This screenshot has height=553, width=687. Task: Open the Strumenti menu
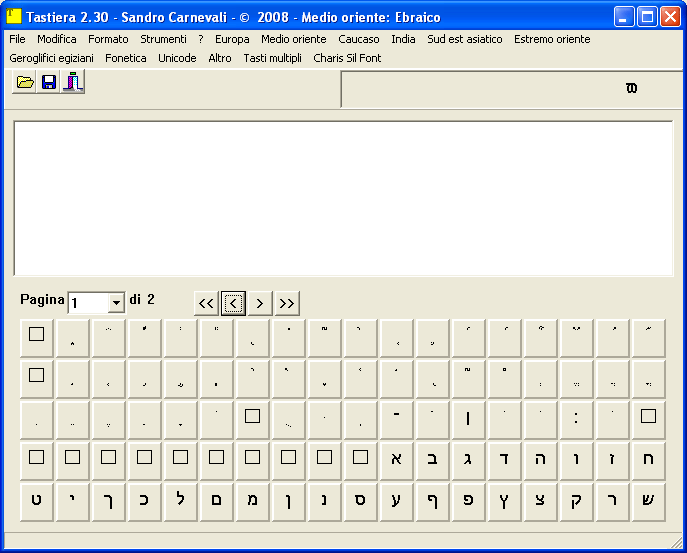(x=163, y=39)
